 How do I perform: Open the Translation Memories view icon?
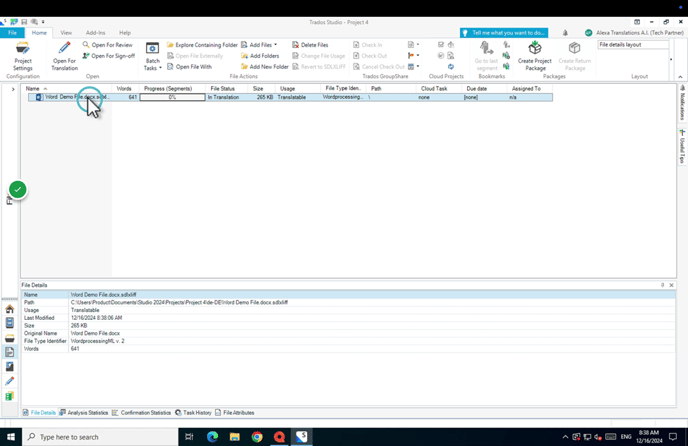10,396
